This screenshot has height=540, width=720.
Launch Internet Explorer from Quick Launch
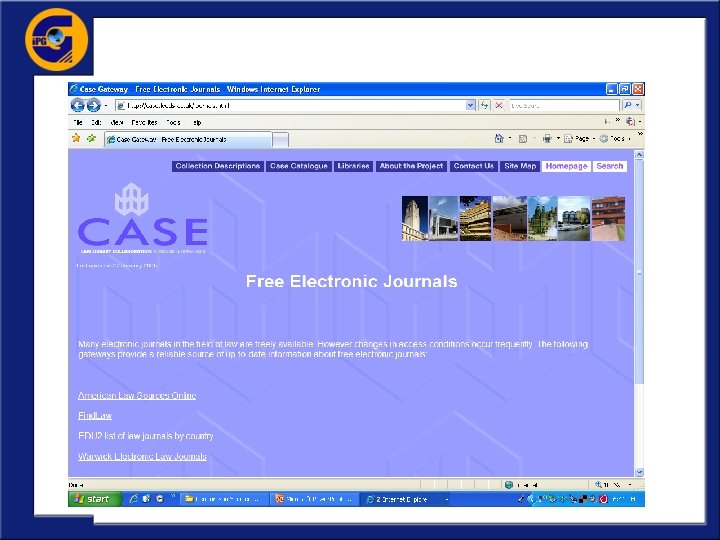[x=133, y=499]
